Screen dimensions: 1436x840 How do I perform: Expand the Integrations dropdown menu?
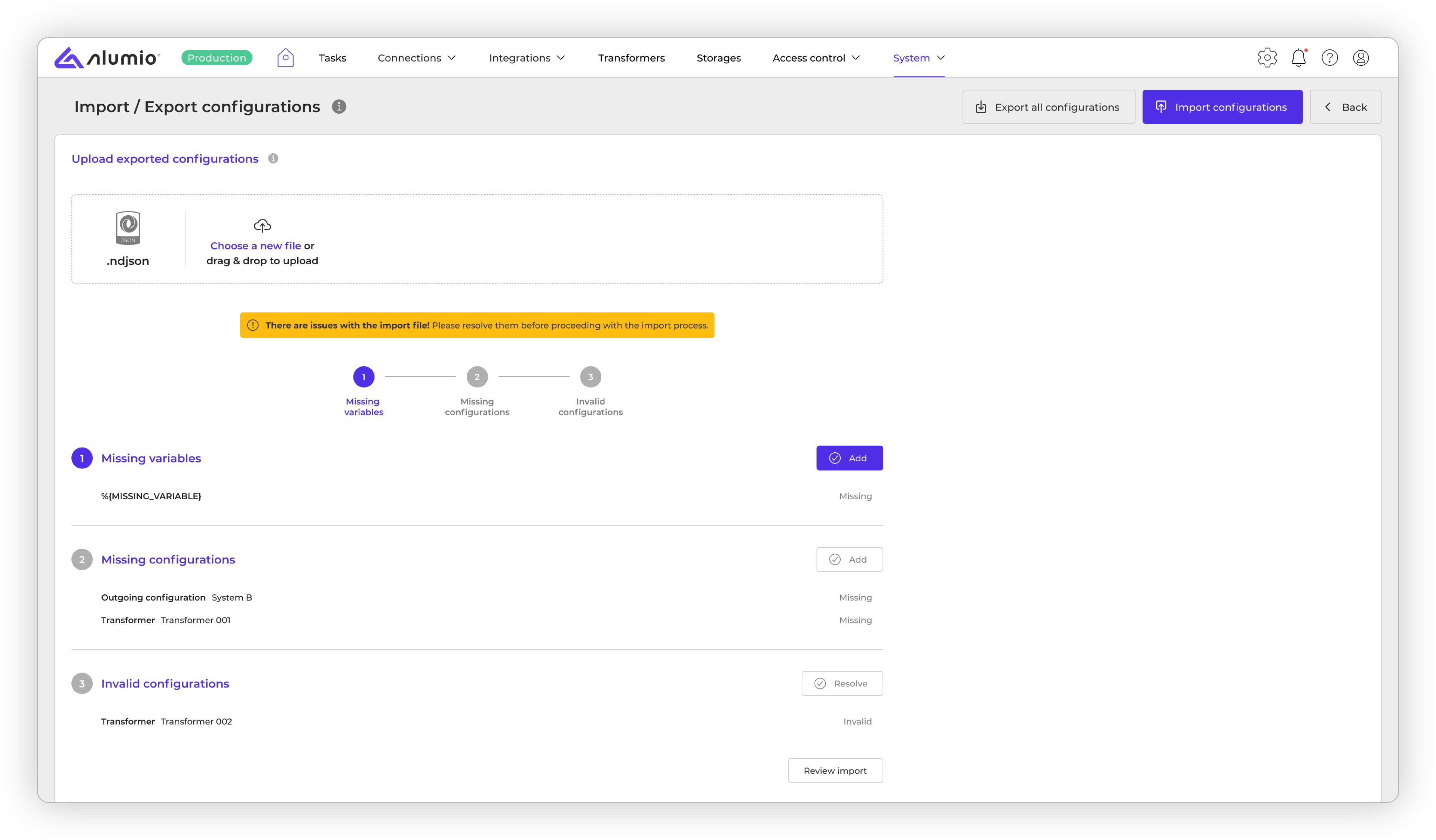coord(527,58)
